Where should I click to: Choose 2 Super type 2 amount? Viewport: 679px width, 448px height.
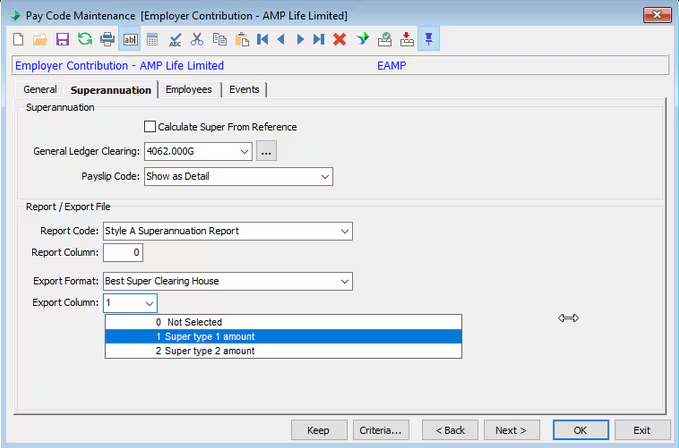284,351
